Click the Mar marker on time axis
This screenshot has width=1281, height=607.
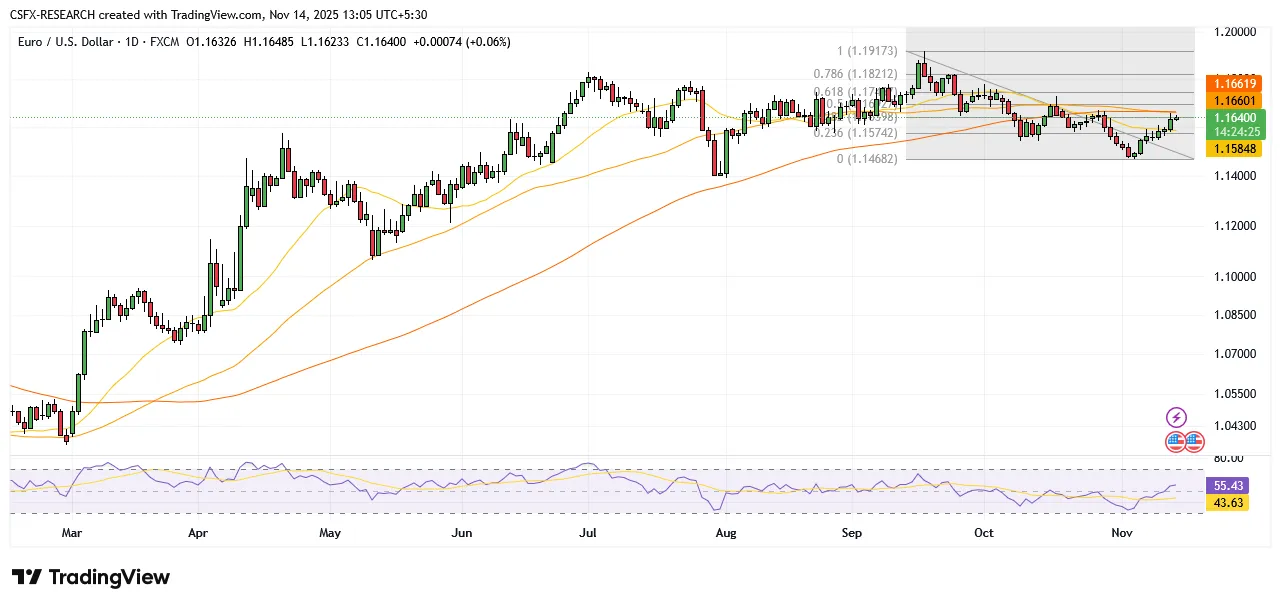click(71, 534)
